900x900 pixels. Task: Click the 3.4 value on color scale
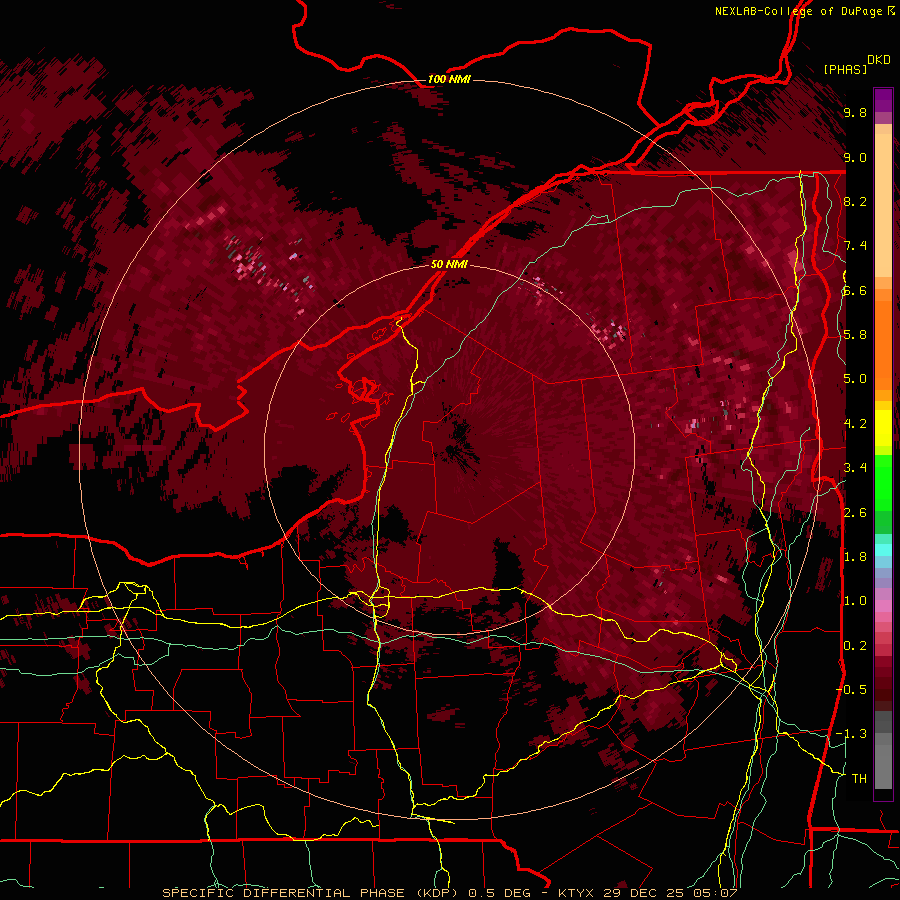pyautogui.click(x=855, y=468)
